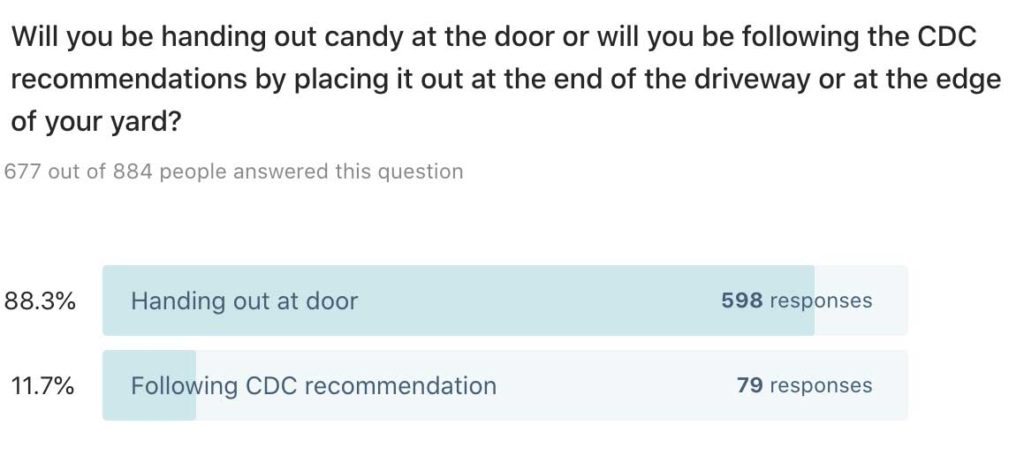Select the 'Following CDC recommendation' option label
Image resolution: width=1024 pixels, height=456 pixels.
(x=313, y=386)
